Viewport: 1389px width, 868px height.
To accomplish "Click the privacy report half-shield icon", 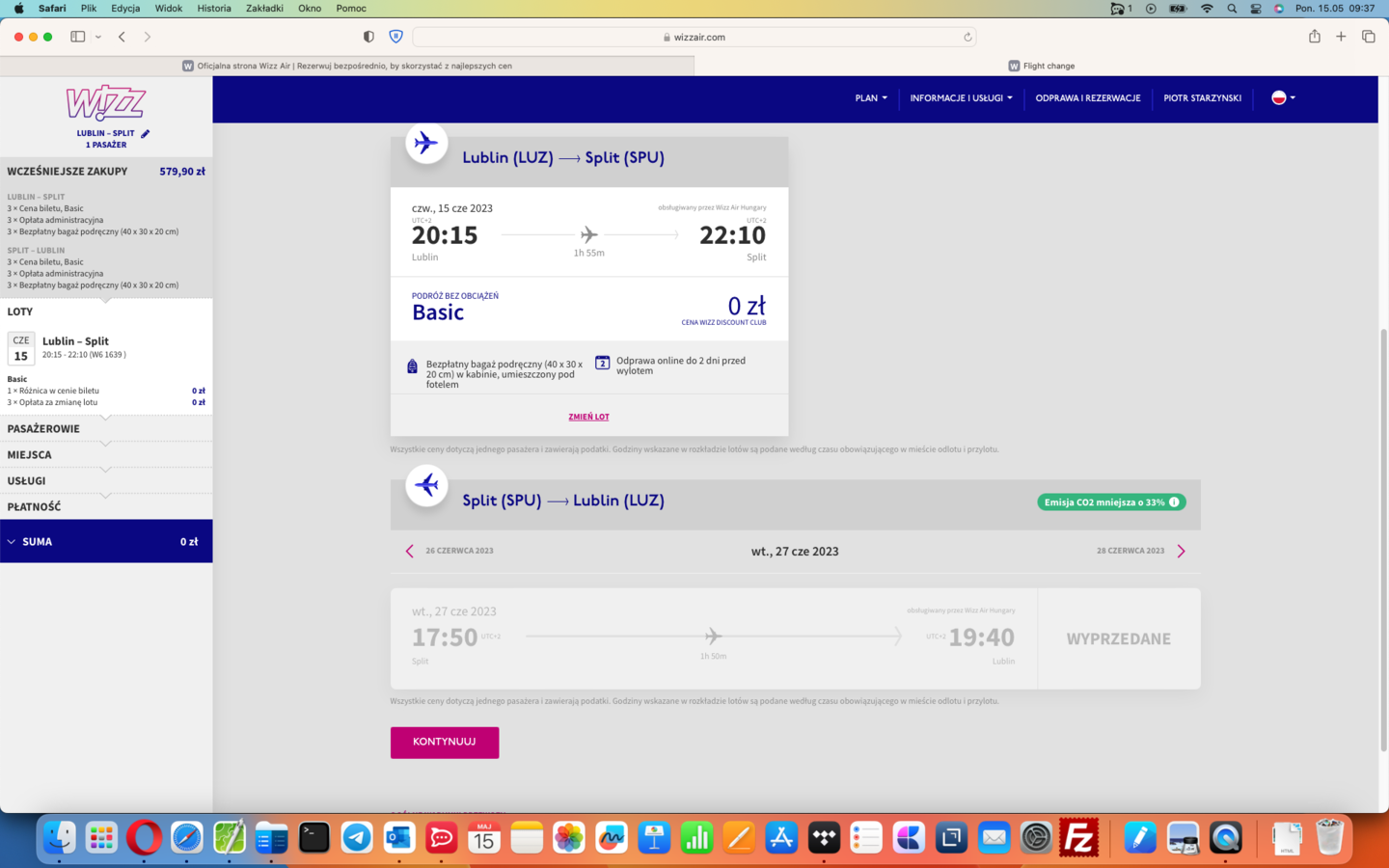I will [368, 37].
